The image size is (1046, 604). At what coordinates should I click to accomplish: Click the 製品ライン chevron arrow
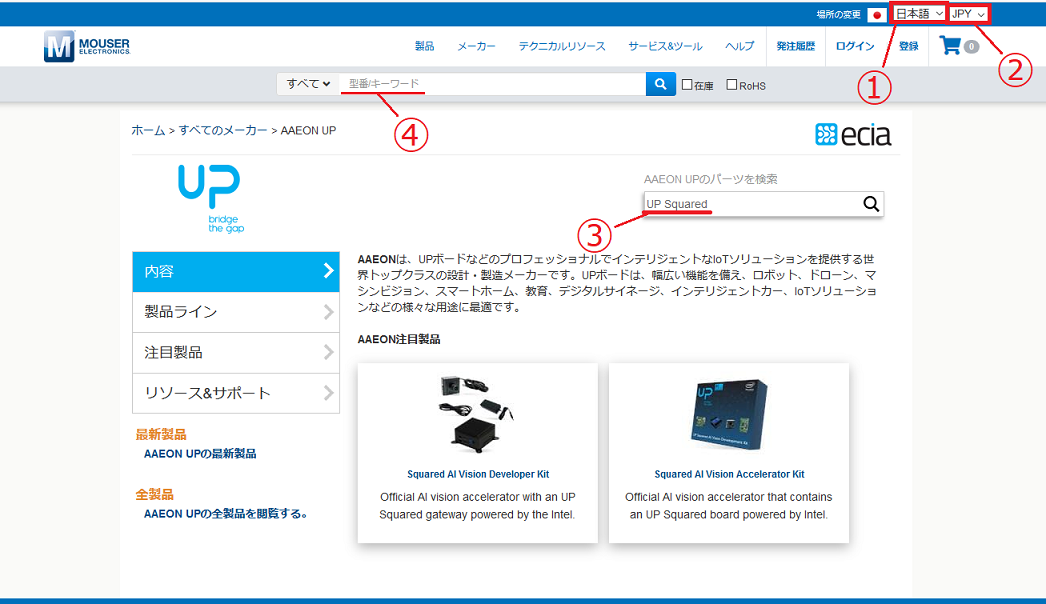click(x=328, y=312)
